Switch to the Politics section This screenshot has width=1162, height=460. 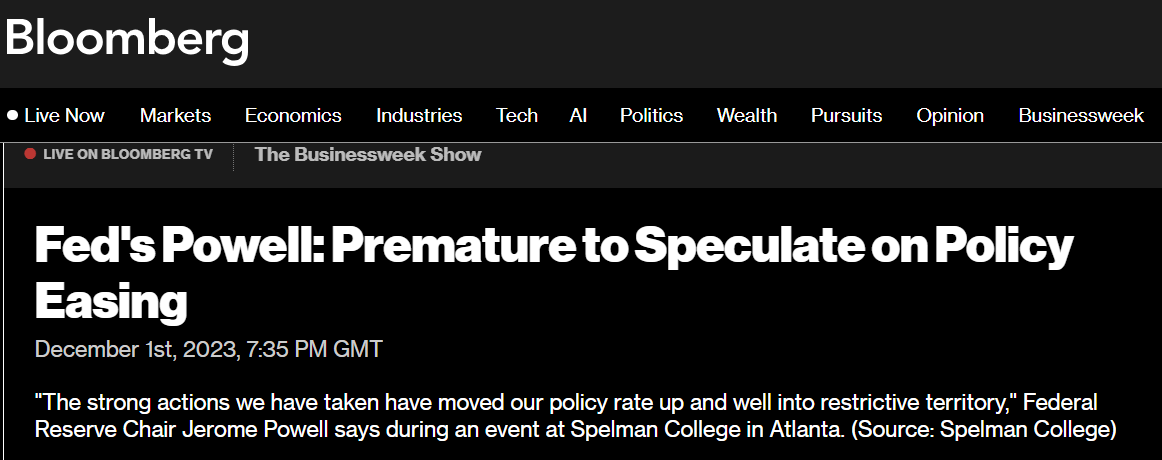click(651, 116)
